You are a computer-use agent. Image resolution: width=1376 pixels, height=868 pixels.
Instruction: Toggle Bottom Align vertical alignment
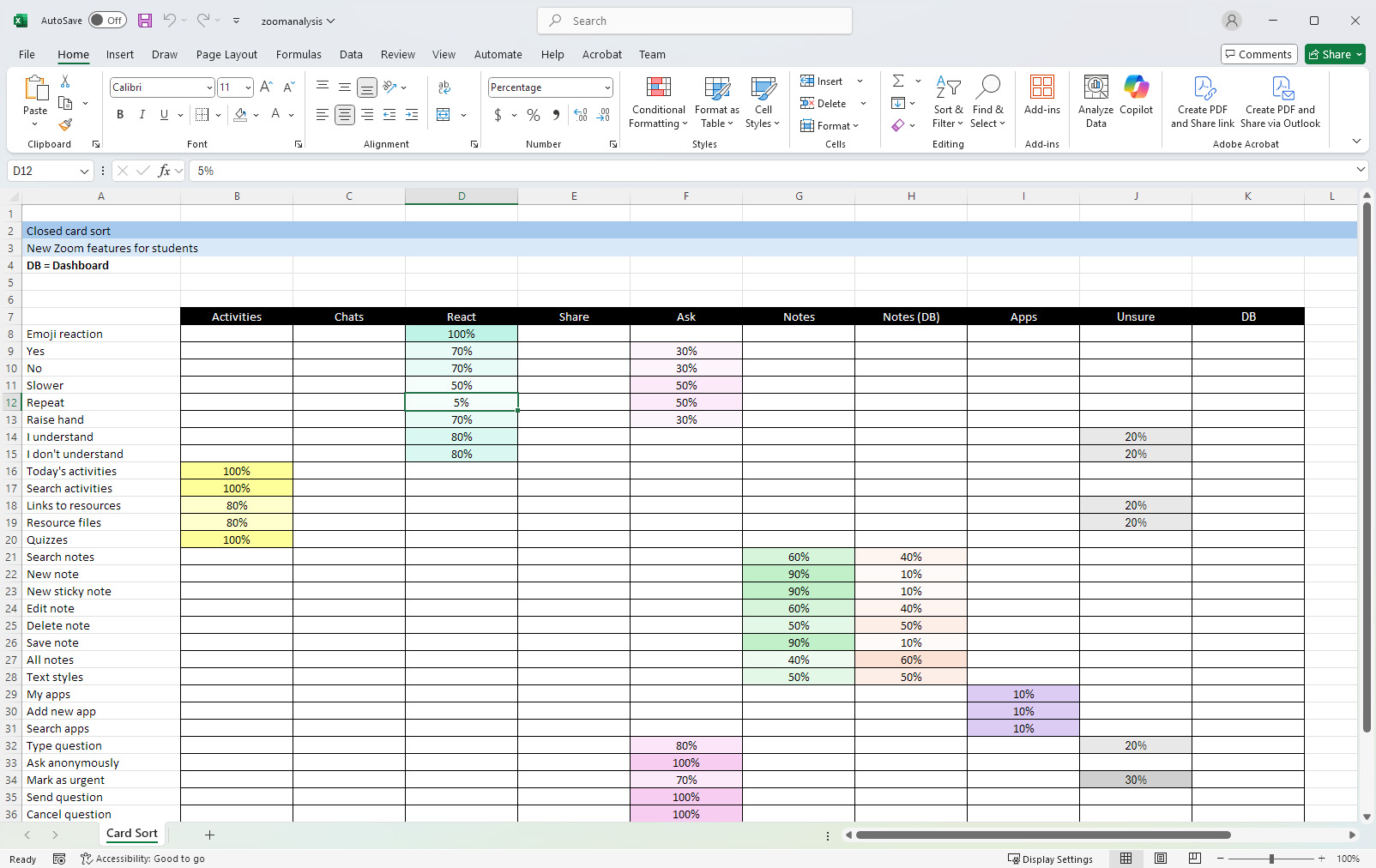[366, 87]
